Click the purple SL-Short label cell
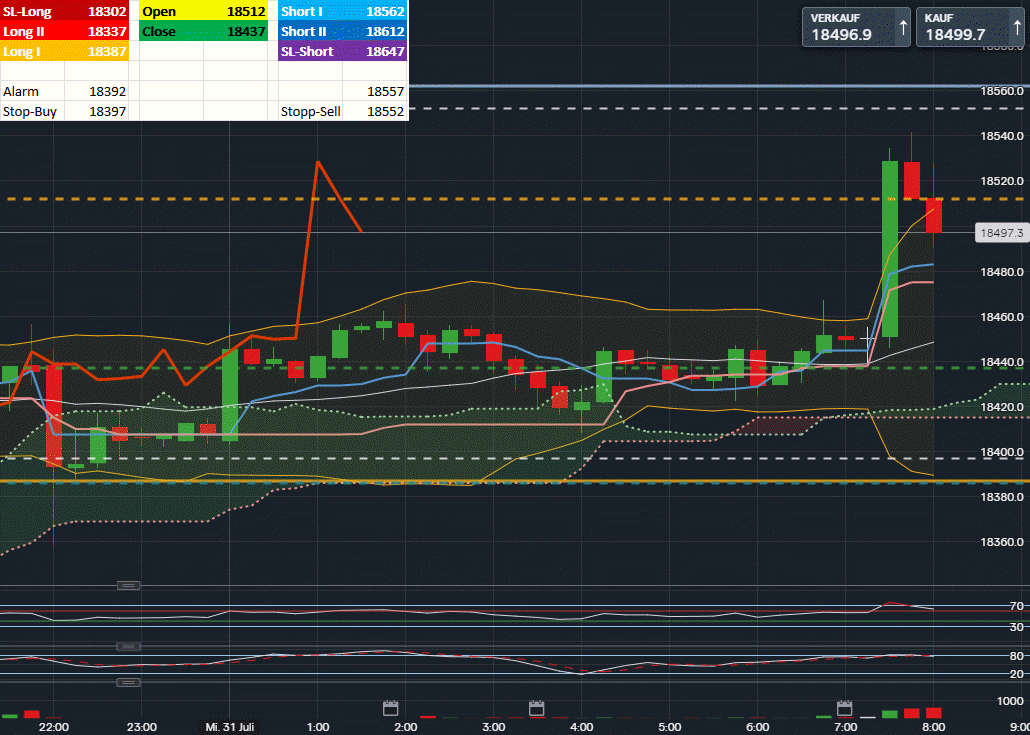Viewport: 1030px width, 735px height. (x=310, y=51)
